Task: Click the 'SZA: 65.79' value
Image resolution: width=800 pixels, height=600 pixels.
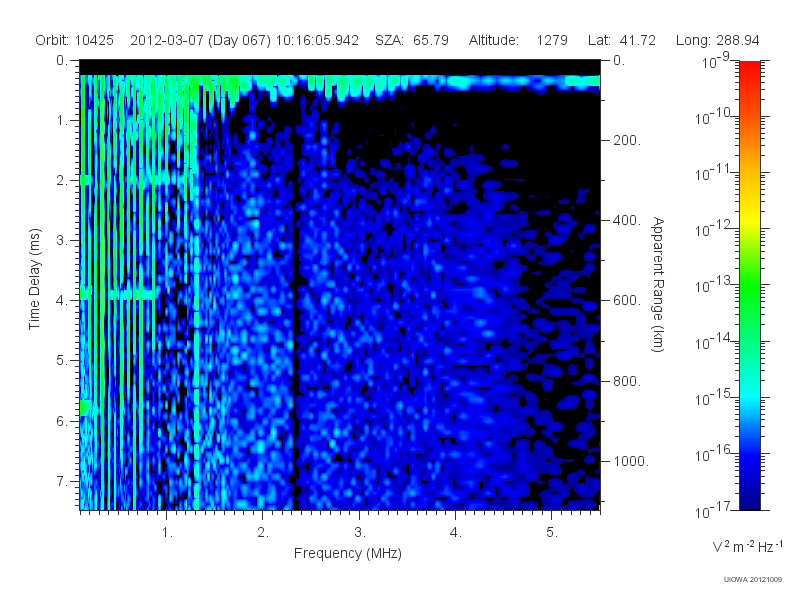Action: [412, 40]
